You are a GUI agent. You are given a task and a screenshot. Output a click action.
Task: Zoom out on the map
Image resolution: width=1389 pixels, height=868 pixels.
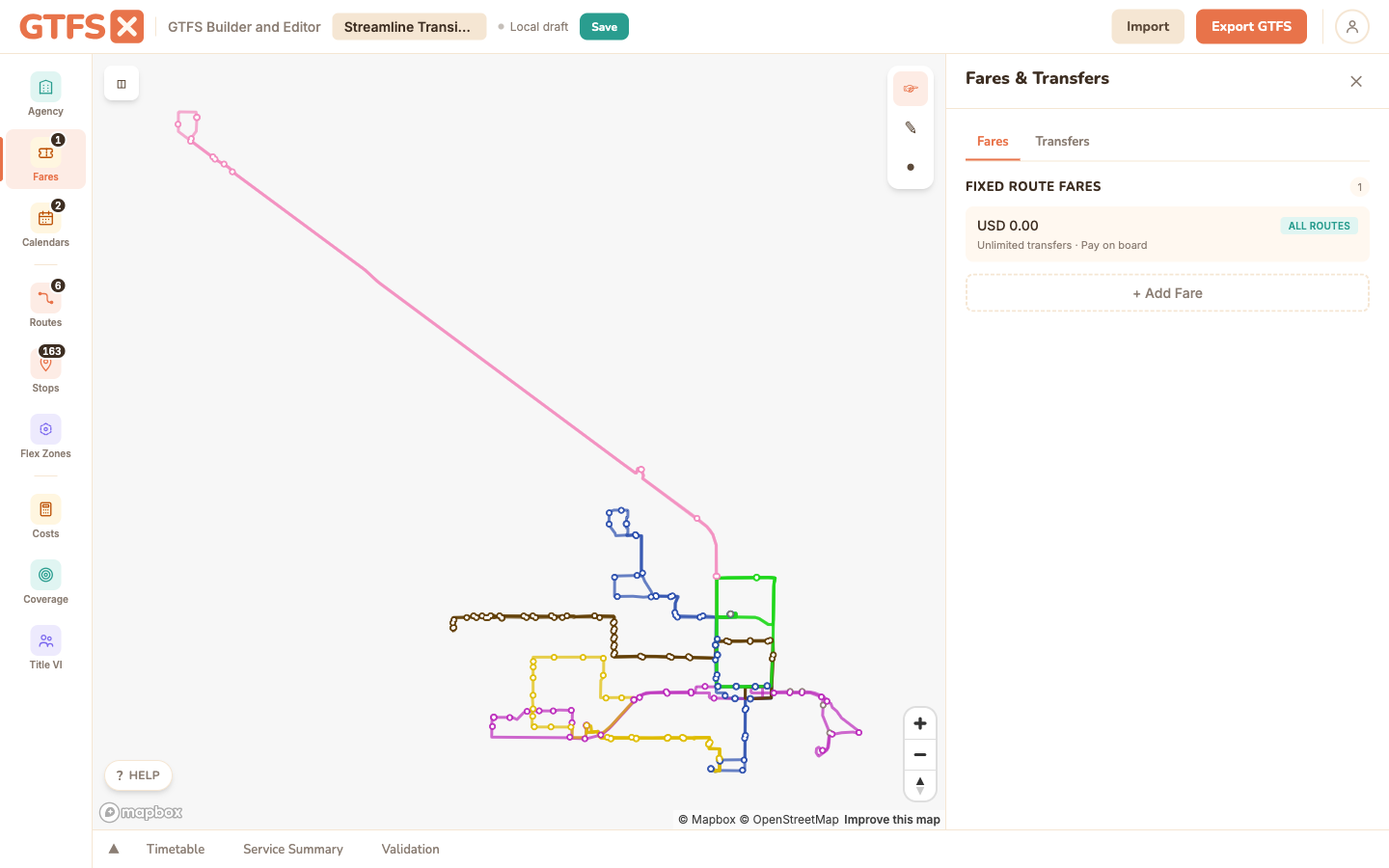click(920, 754)
